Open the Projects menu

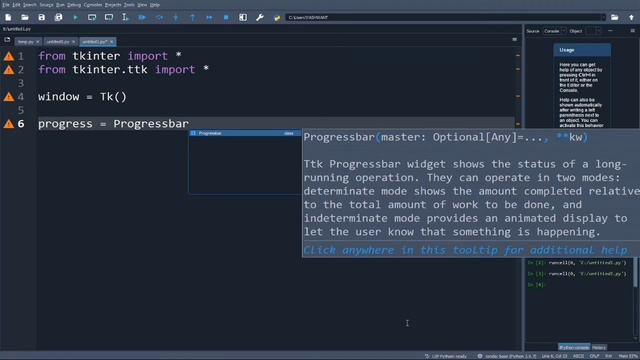click(x=113, y=5)
